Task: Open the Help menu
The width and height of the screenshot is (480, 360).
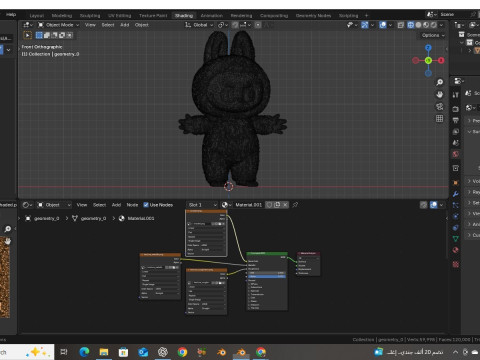Action: pyautogui.click(x=11, y=14)
